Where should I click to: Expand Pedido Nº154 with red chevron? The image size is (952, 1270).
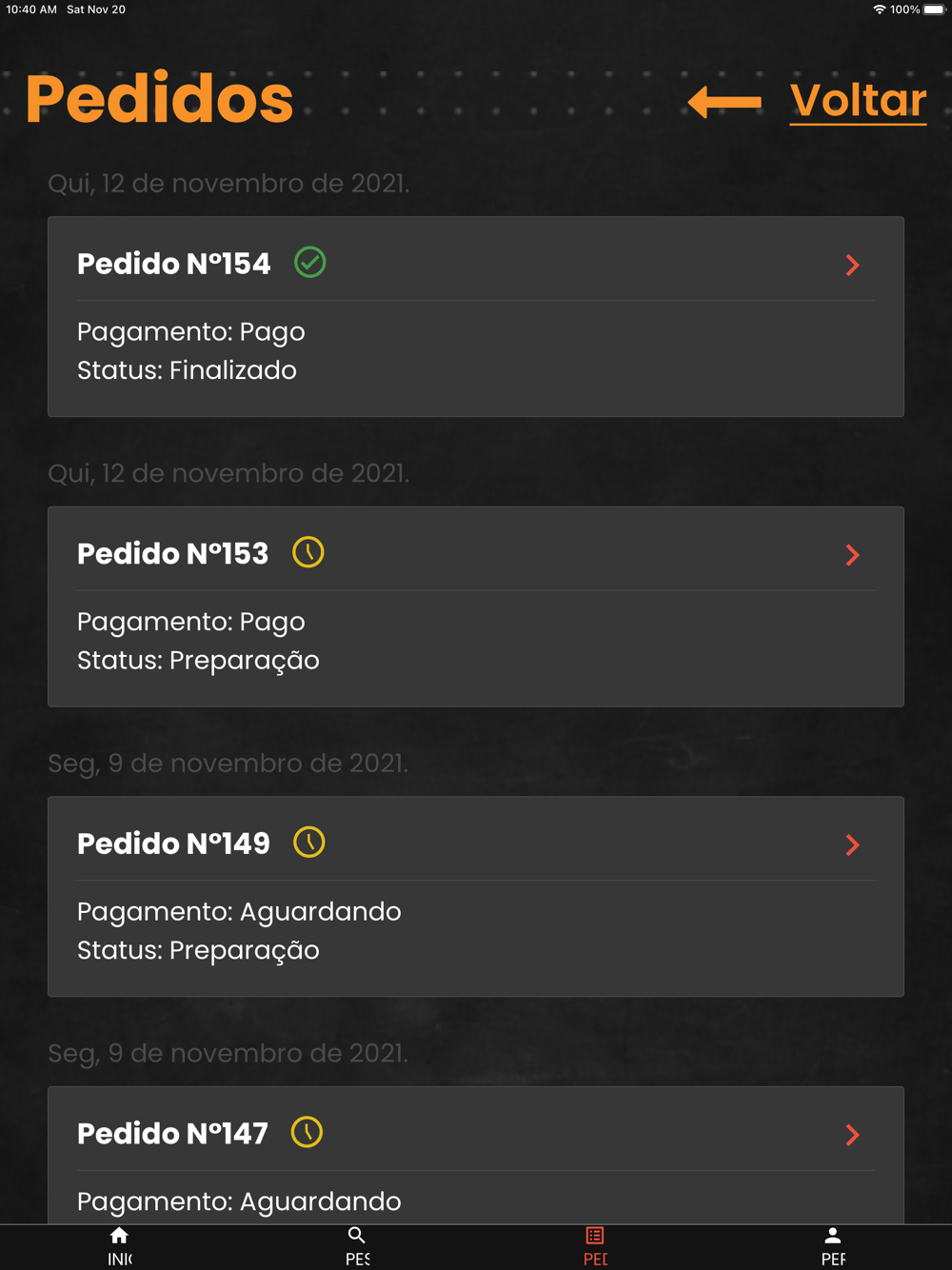[x=853, y=265]
